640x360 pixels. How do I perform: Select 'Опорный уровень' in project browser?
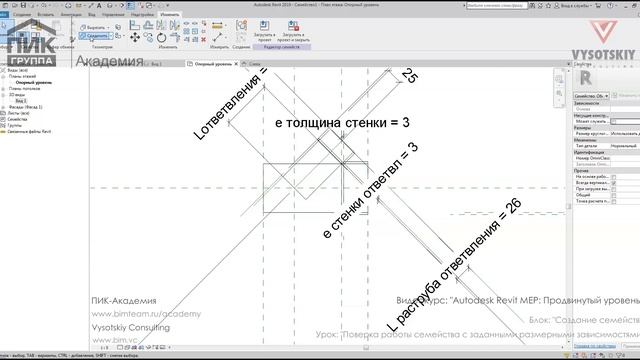tap(33, 82)
